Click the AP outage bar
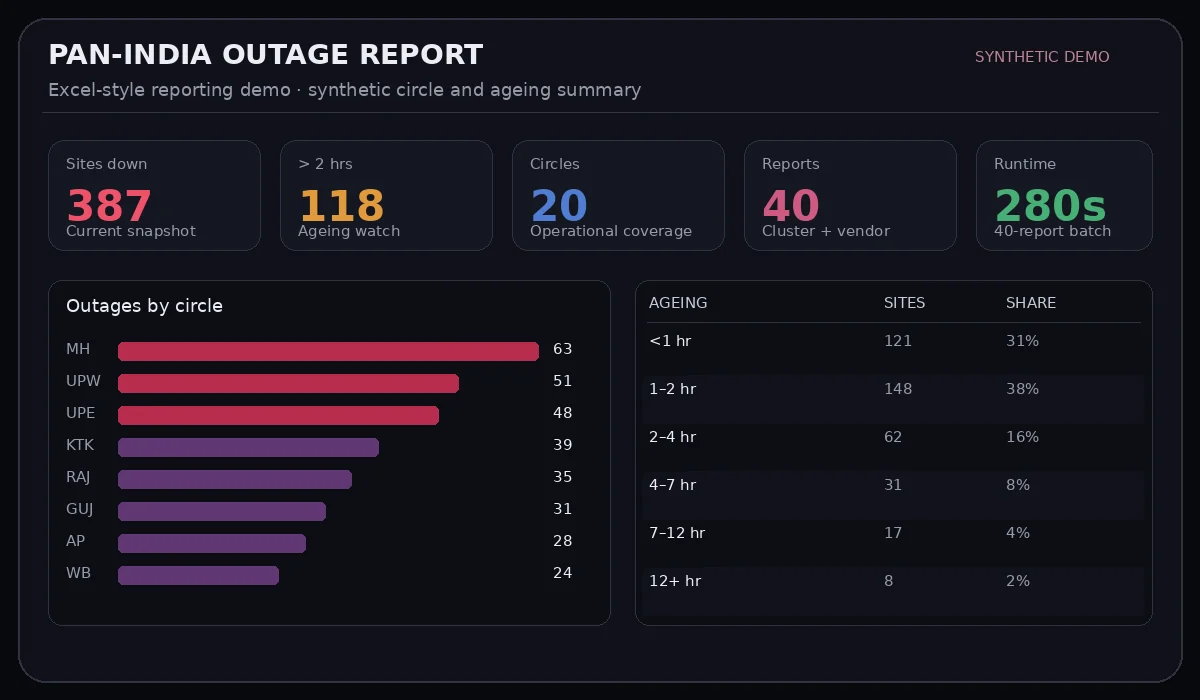This screenshot has height=700, width=1200. coord(212,543)
